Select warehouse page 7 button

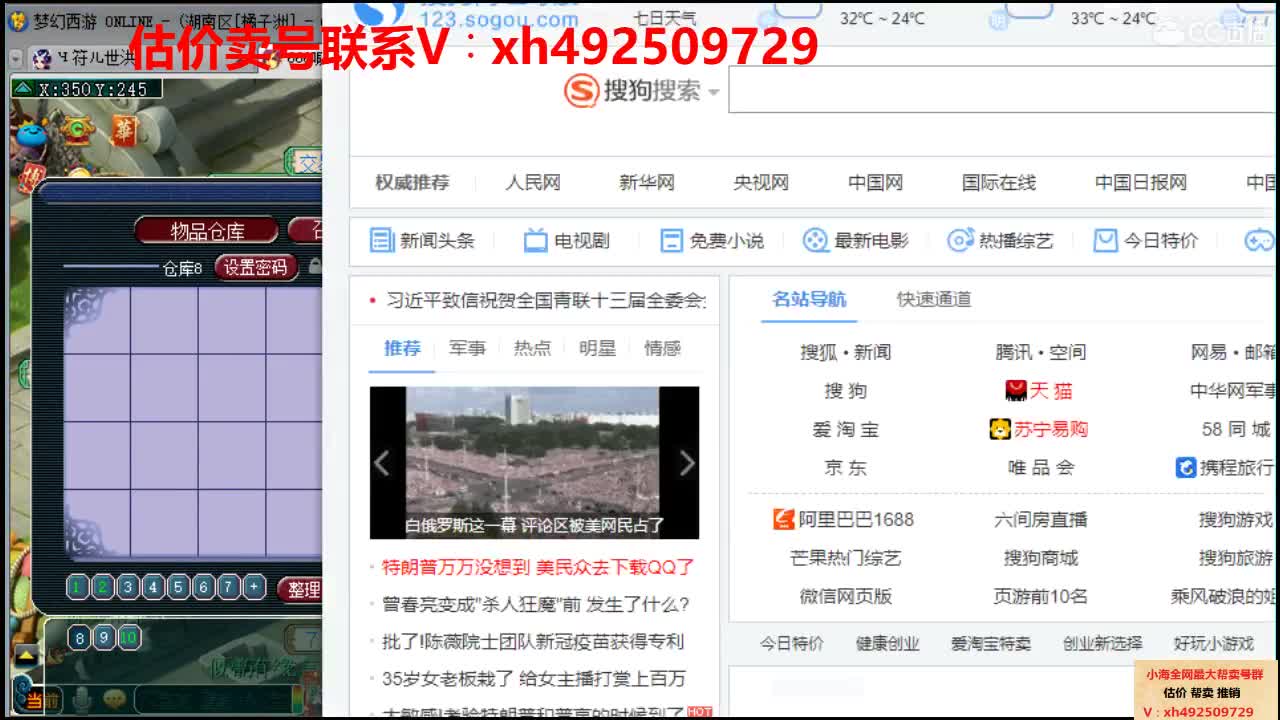229,587
